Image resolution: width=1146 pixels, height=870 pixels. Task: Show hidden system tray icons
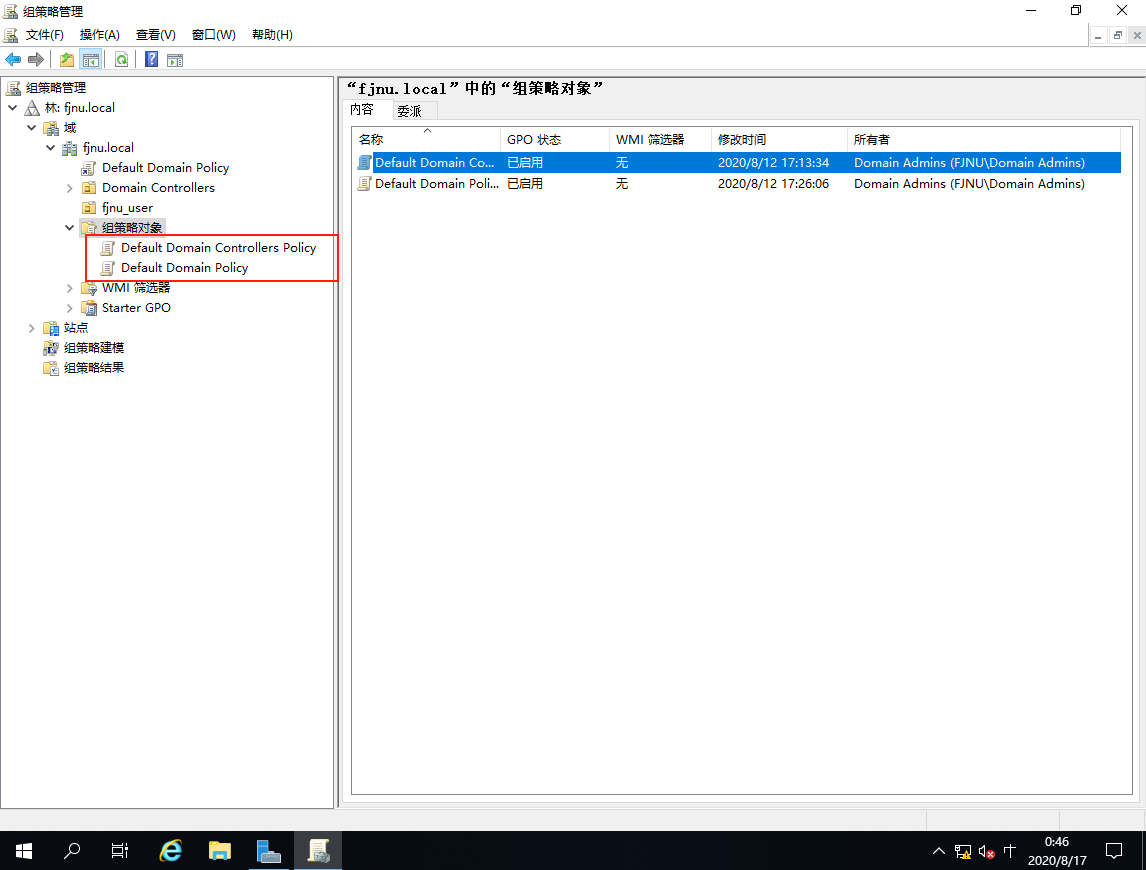(939, 851)
